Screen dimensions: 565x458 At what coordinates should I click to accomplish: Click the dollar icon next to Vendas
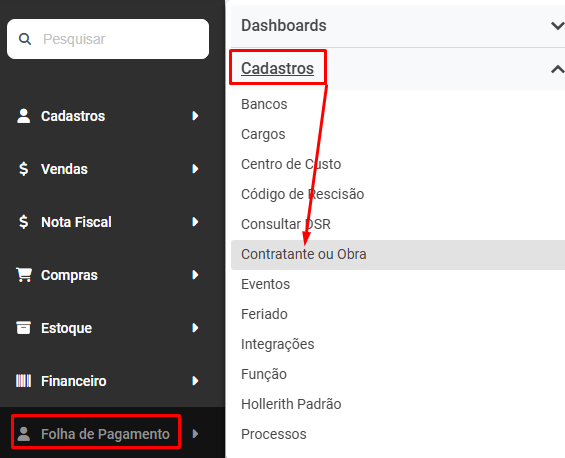pos(23,169)
